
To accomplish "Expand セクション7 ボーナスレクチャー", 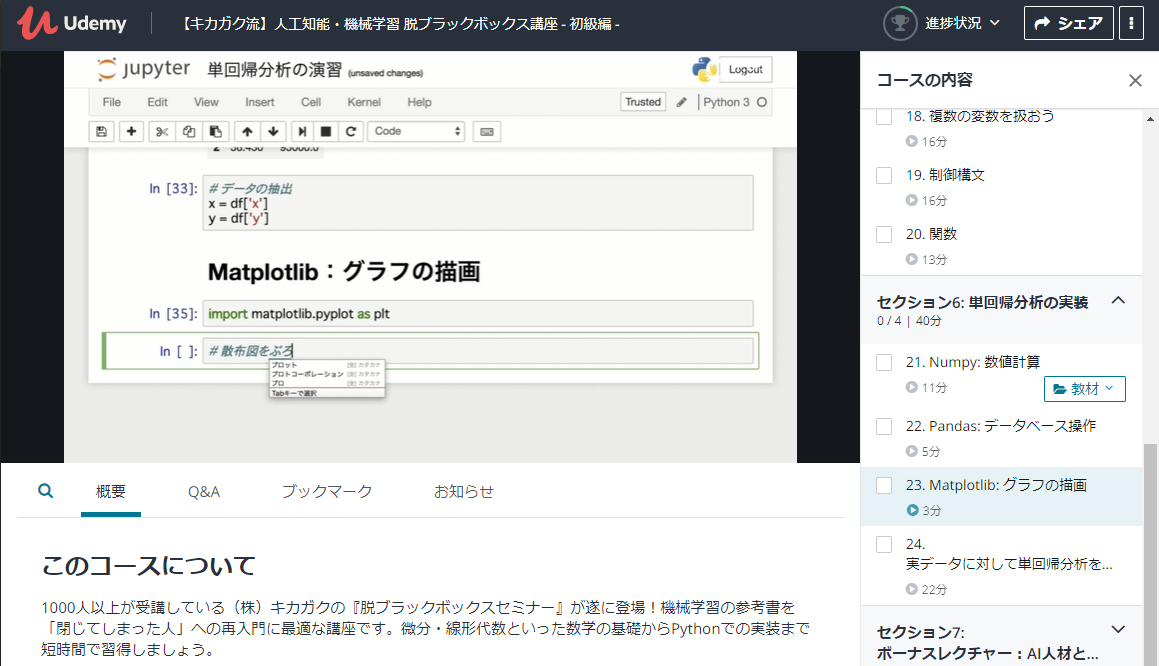I will (1118, 630).
